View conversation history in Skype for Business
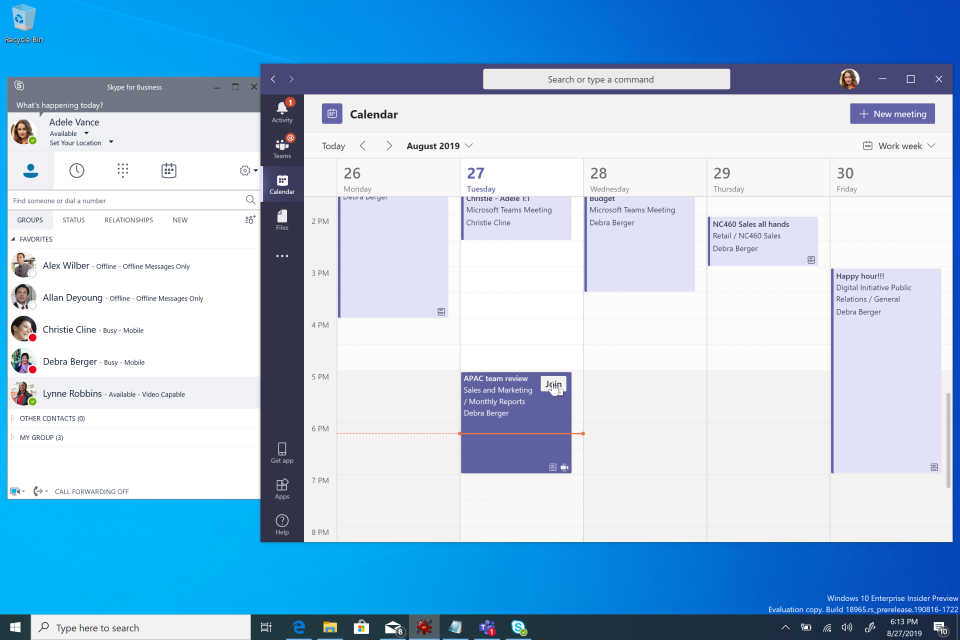Viewport: 960px width, 640px height. [x=77, y=170]
